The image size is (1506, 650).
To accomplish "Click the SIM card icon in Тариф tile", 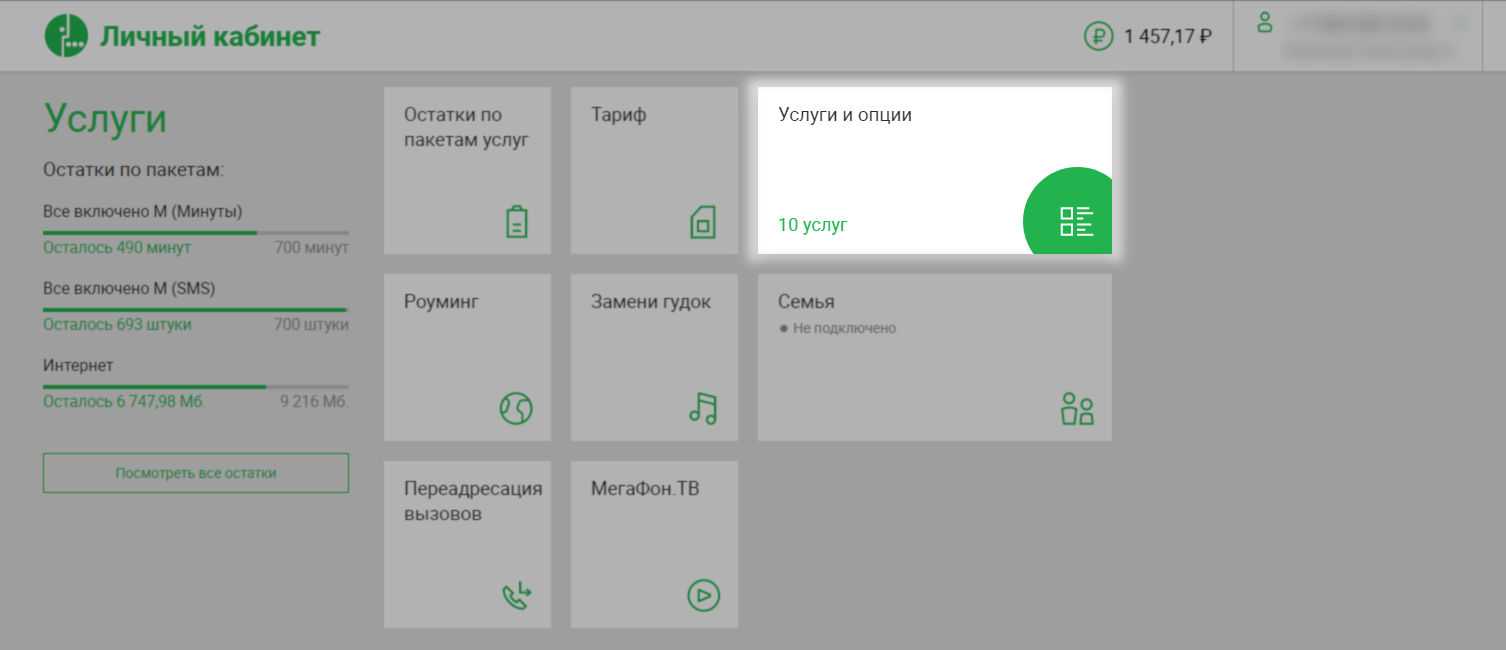I will (x=703, y=221).
